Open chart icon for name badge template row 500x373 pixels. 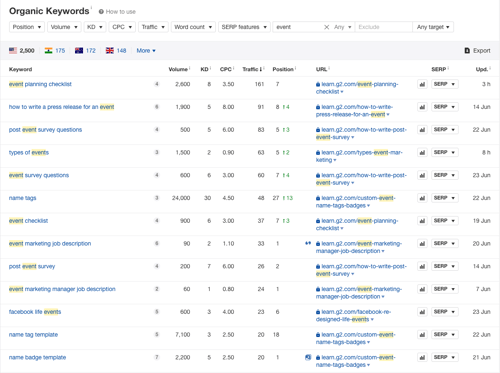click(422, 357)
